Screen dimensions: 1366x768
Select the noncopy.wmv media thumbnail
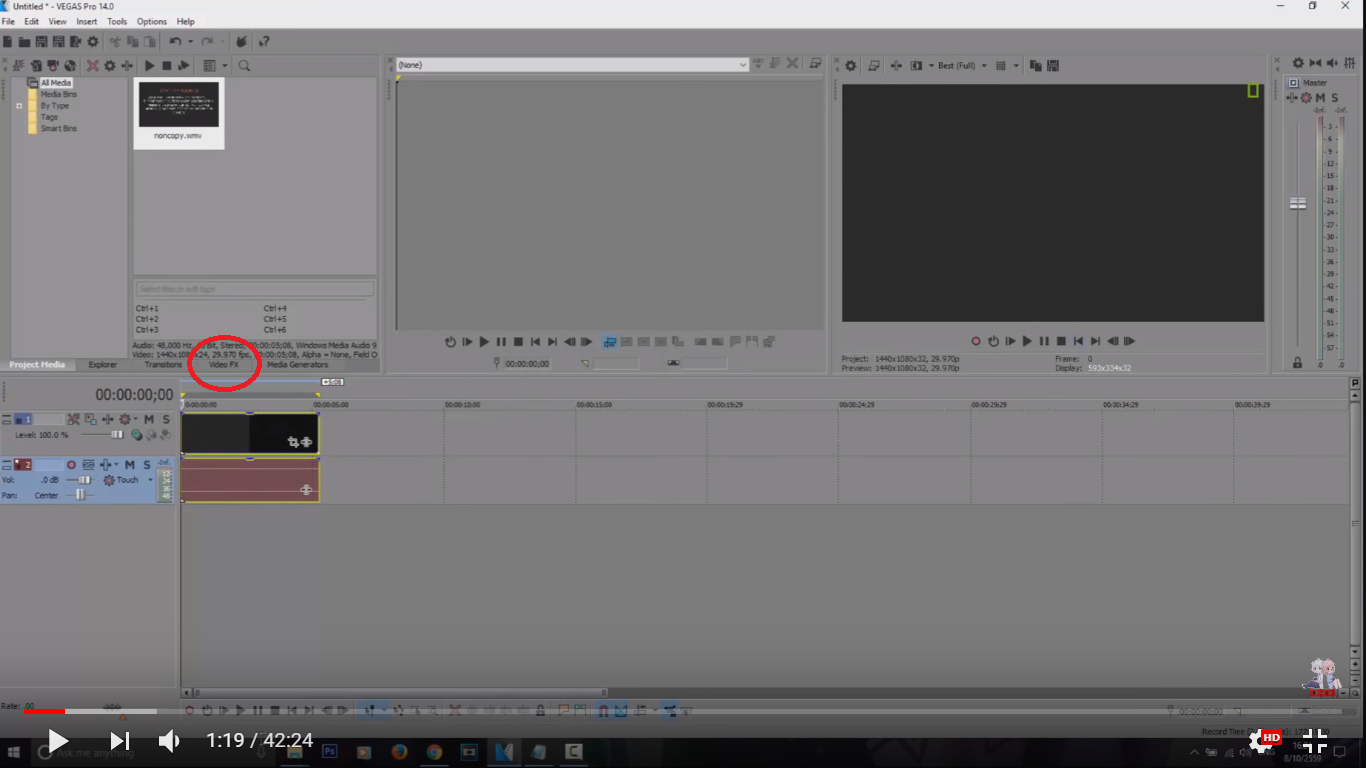(178, 113)
